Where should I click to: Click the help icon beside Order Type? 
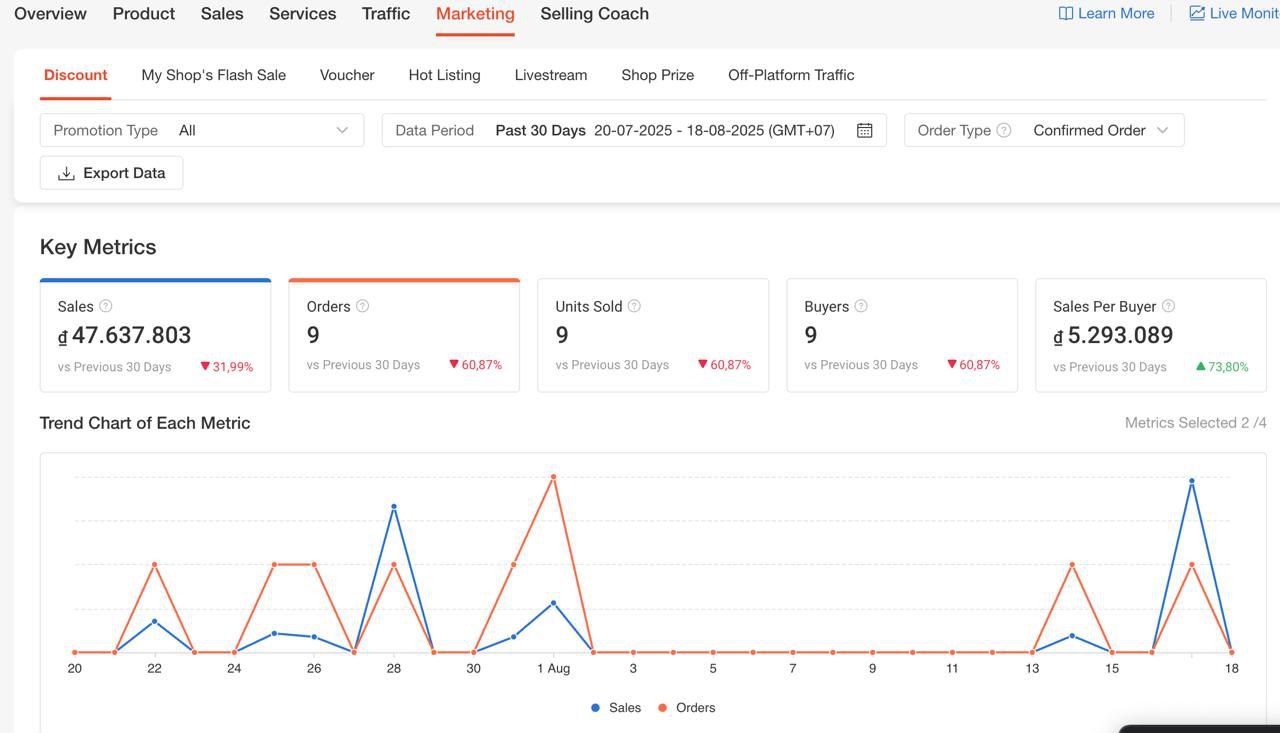tap(1004, 130)
